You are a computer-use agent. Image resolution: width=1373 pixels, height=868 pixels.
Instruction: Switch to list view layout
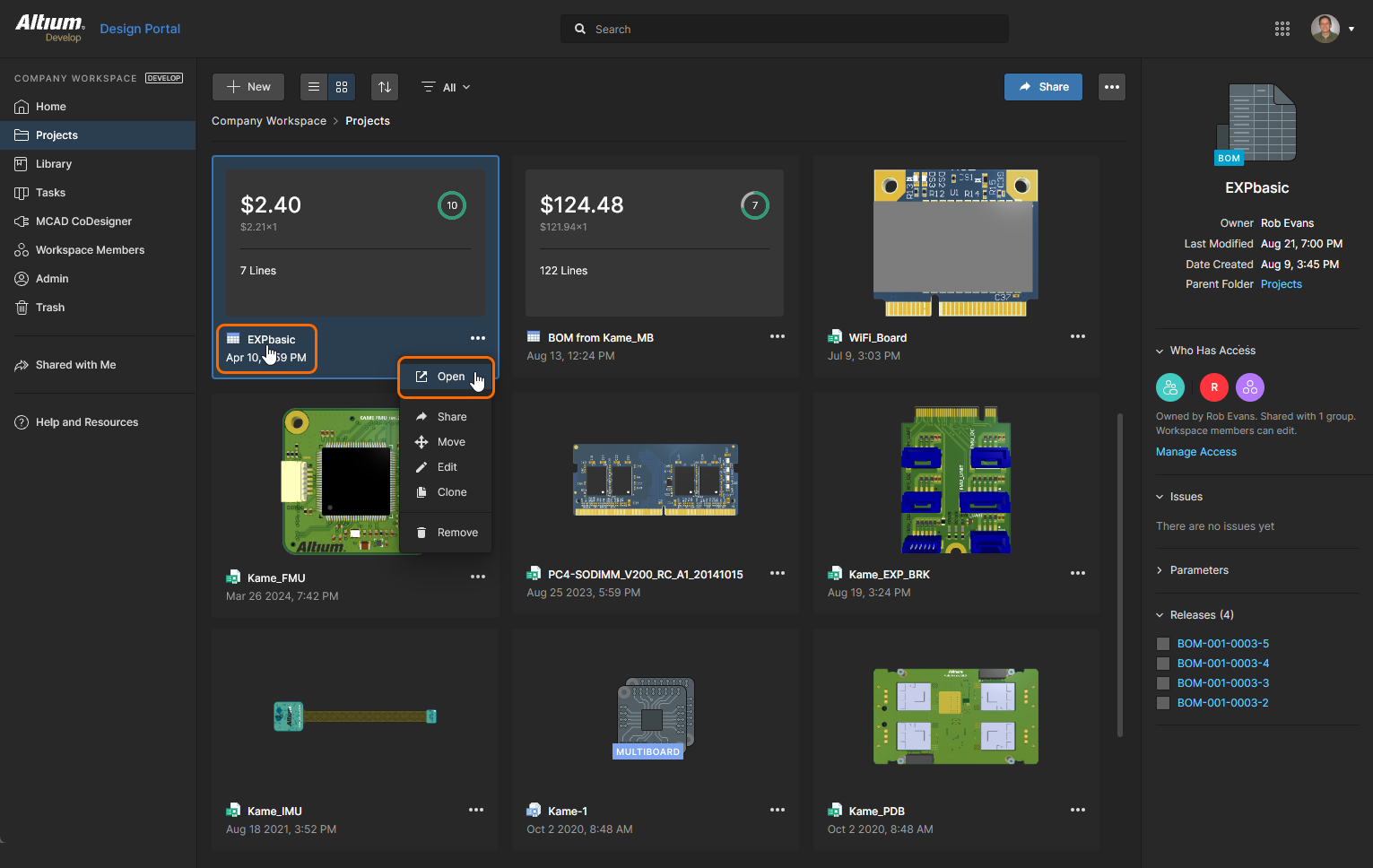coord(314,87)
